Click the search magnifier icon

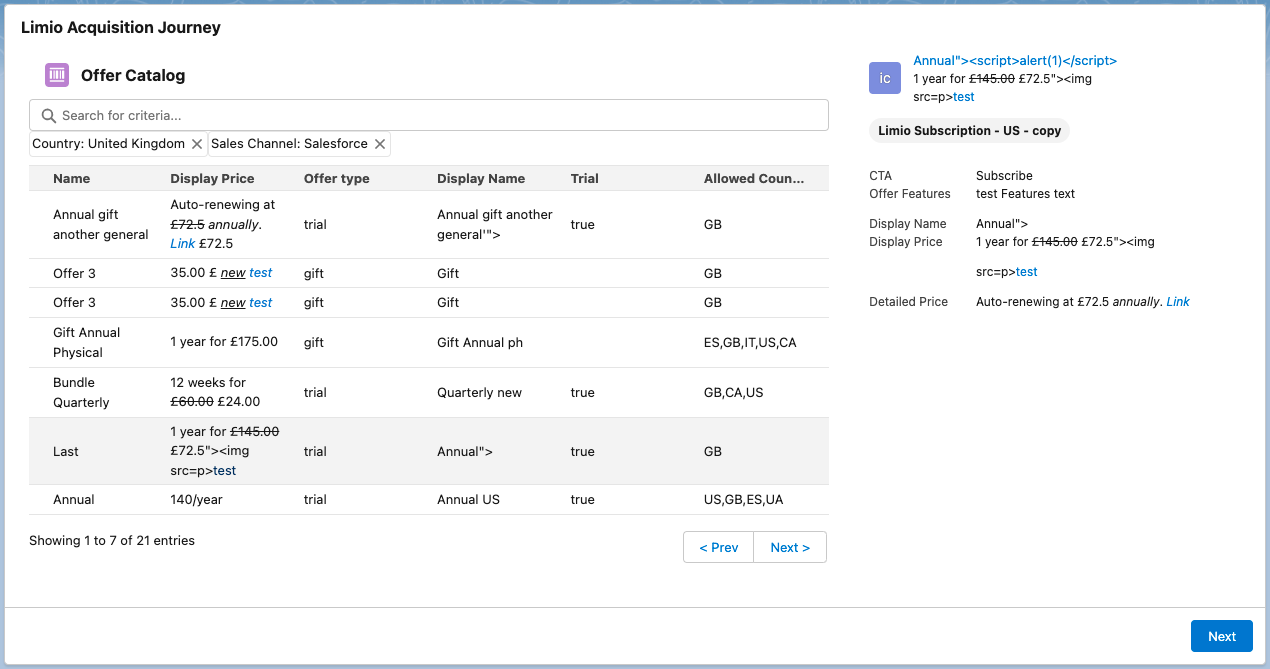[48, 115]
